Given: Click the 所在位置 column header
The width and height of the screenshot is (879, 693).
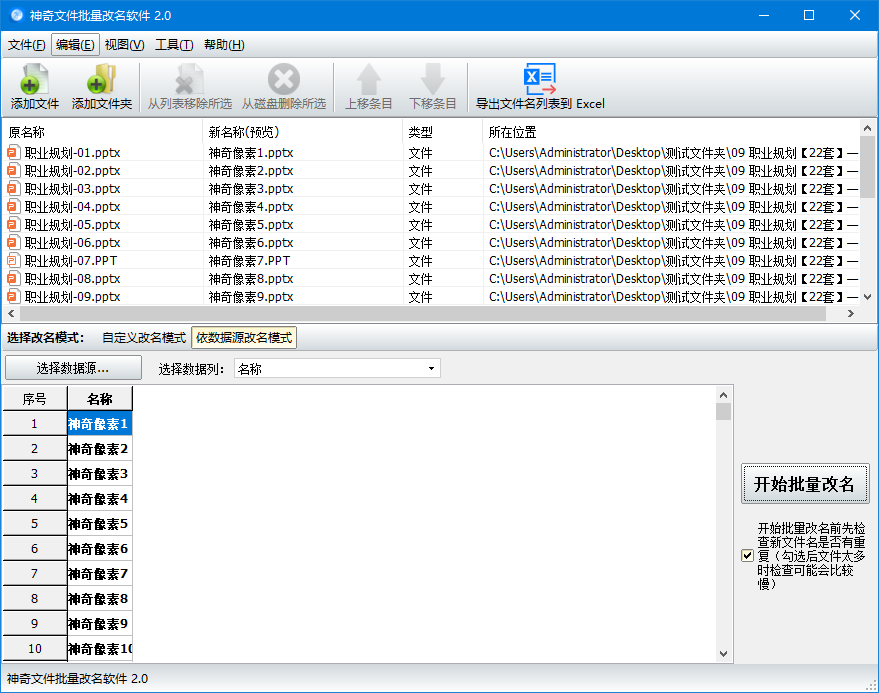Looking at the screenshot, I should [x=670, y=132].
